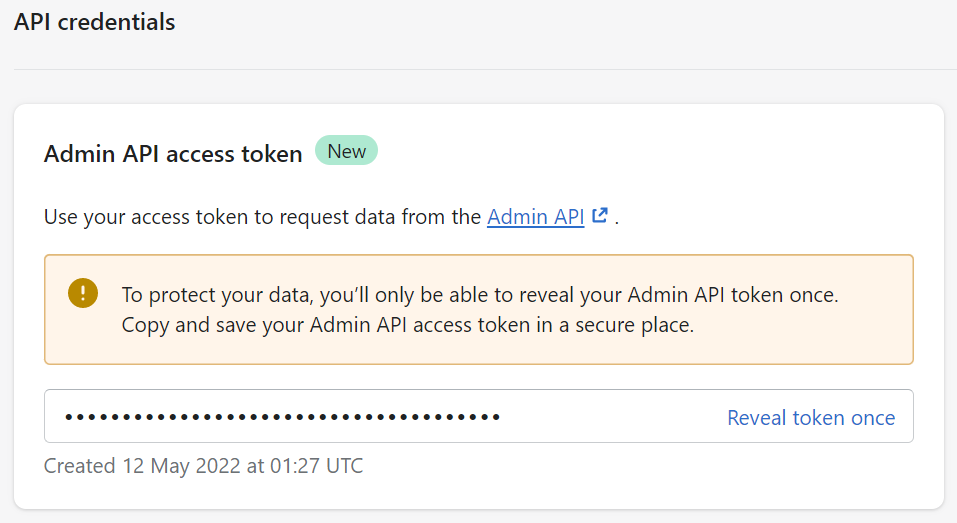
Task: Click the '01:27 UTC' time text
Action: point(316,466)
